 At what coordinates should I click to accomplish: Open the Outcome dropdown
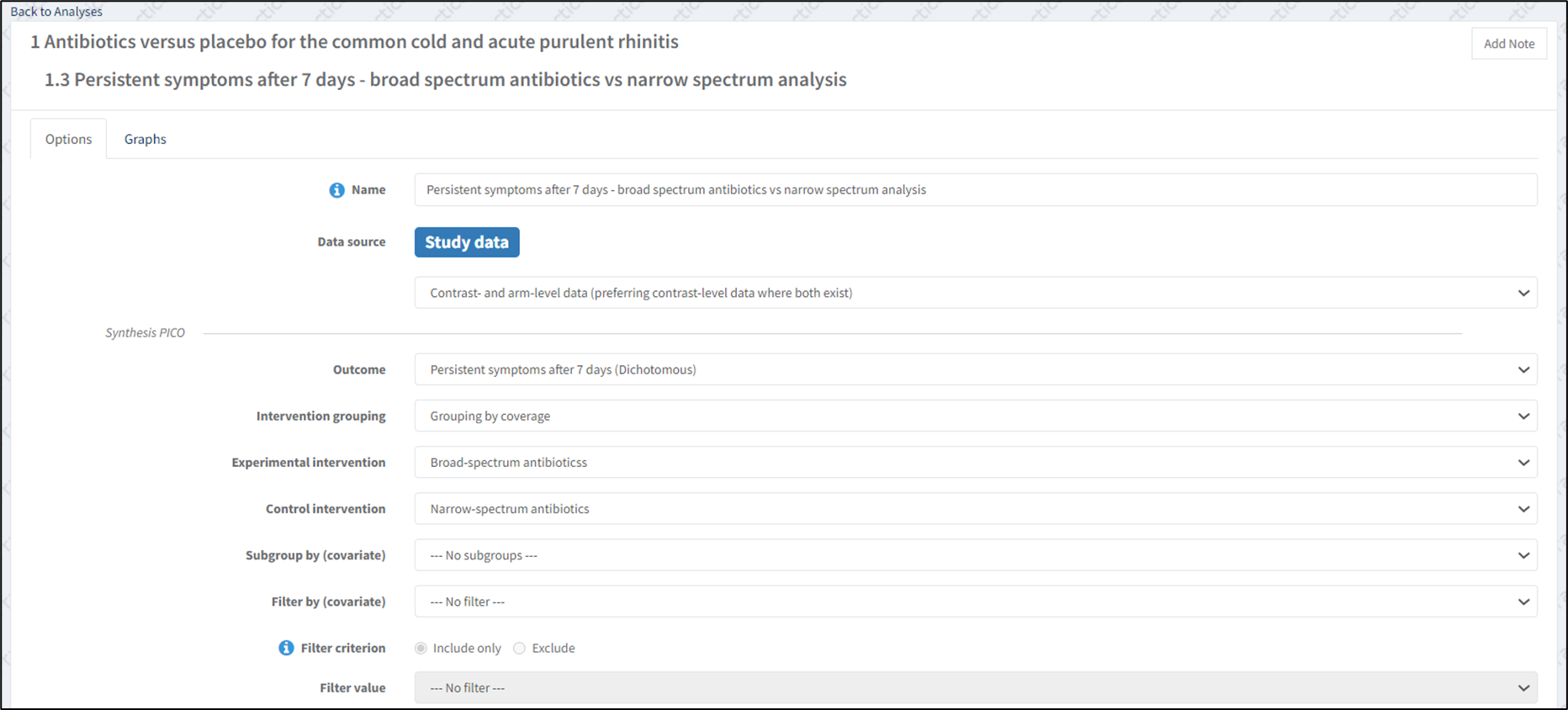pos(975,369)
